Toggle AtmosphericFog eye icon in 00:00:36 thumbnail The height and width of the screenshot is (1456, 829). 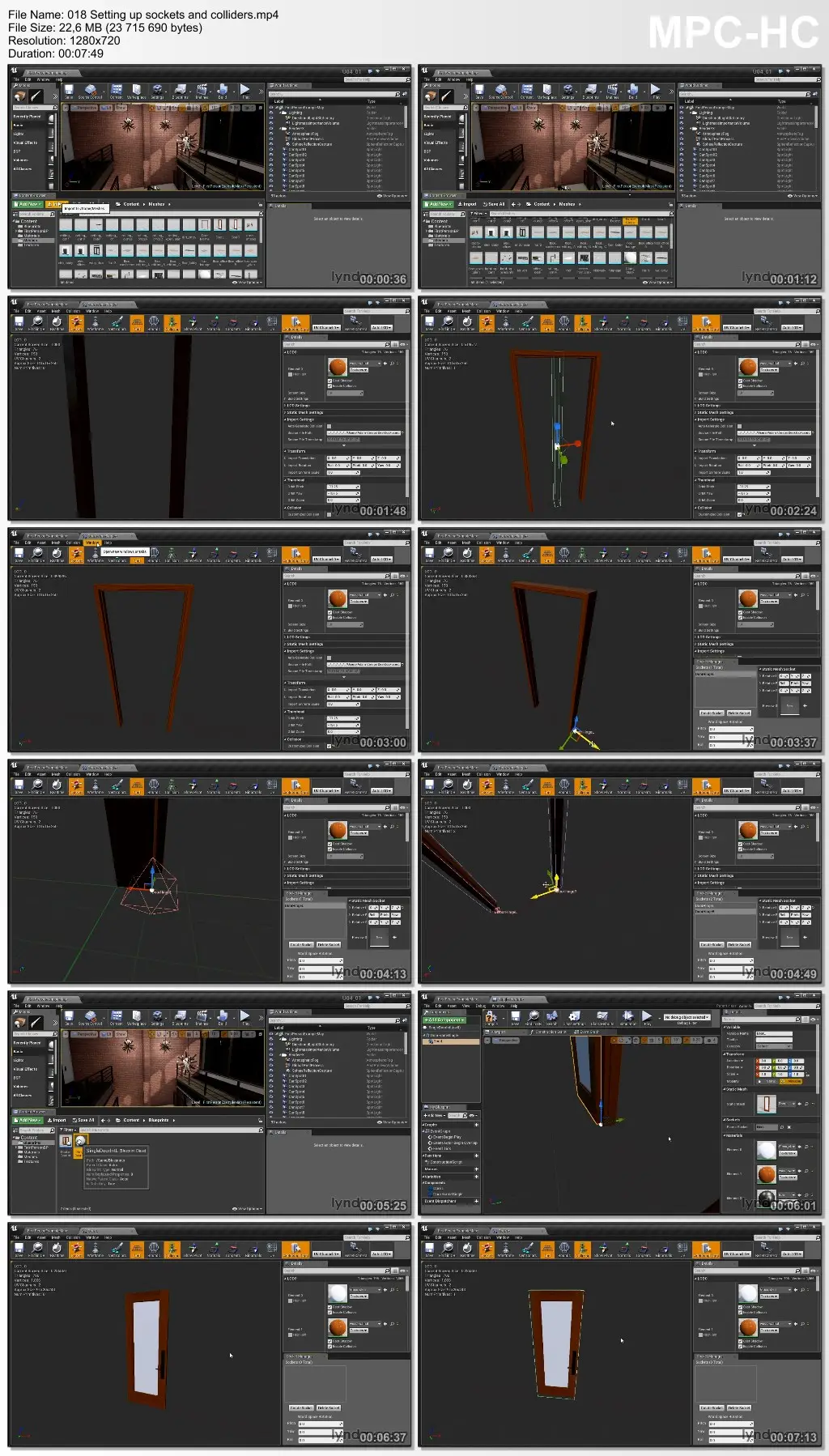pos(271,134)
